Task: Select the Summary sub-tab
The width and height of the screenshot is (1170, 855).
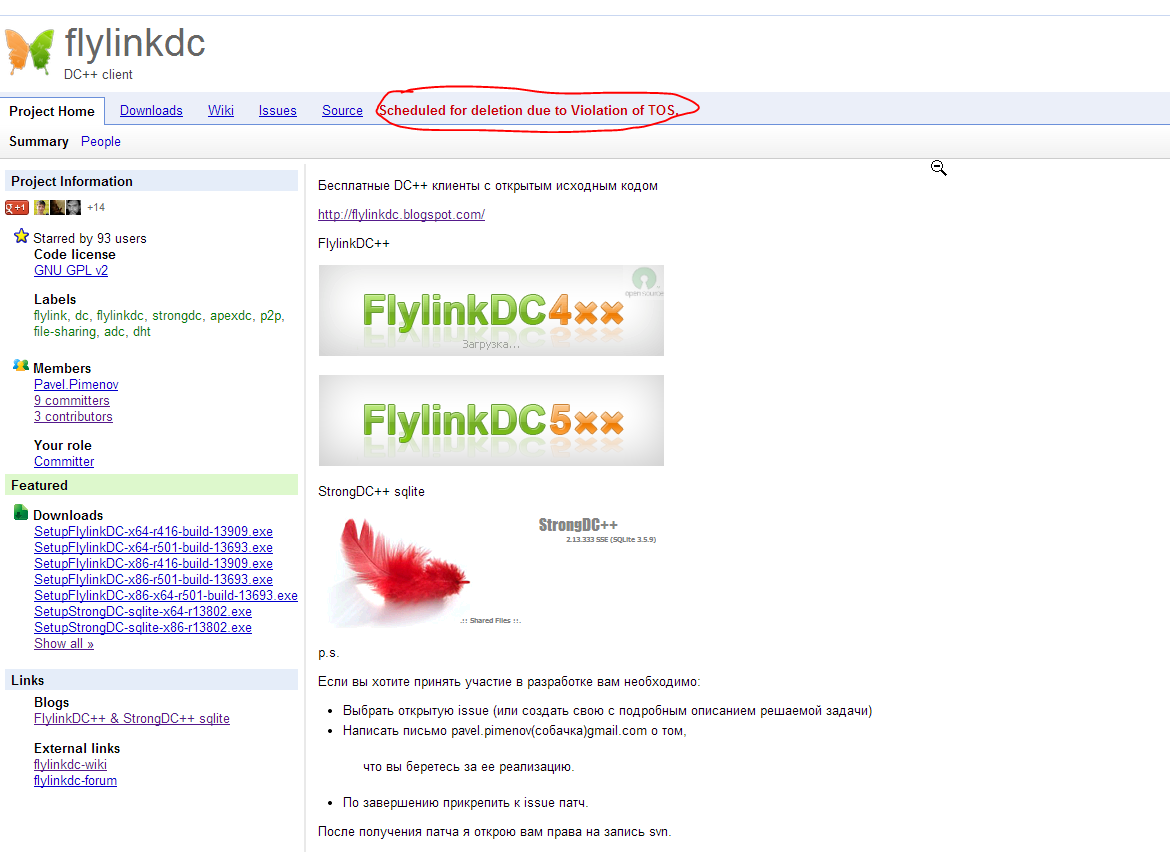Action: 39,142
